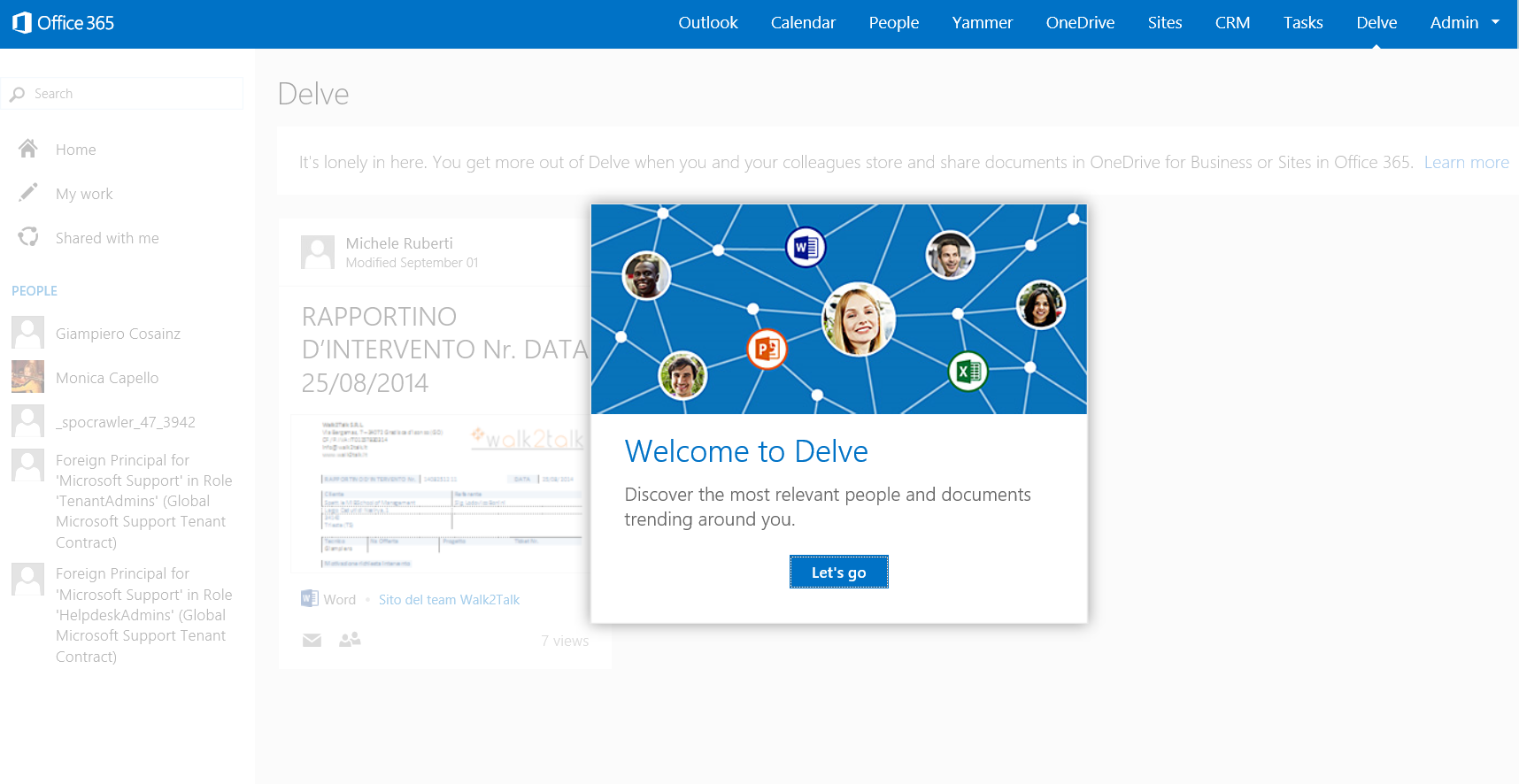Open the Admin dropdown arrow
1519x784 pixels.
pyautogui.click(x=1495, y=22)
